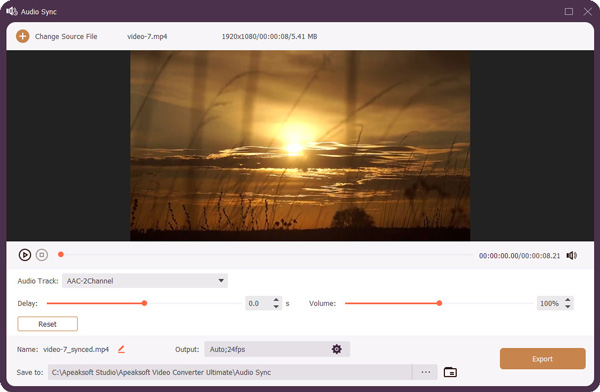Click the file name video-7.mp4

pos(147,36)
